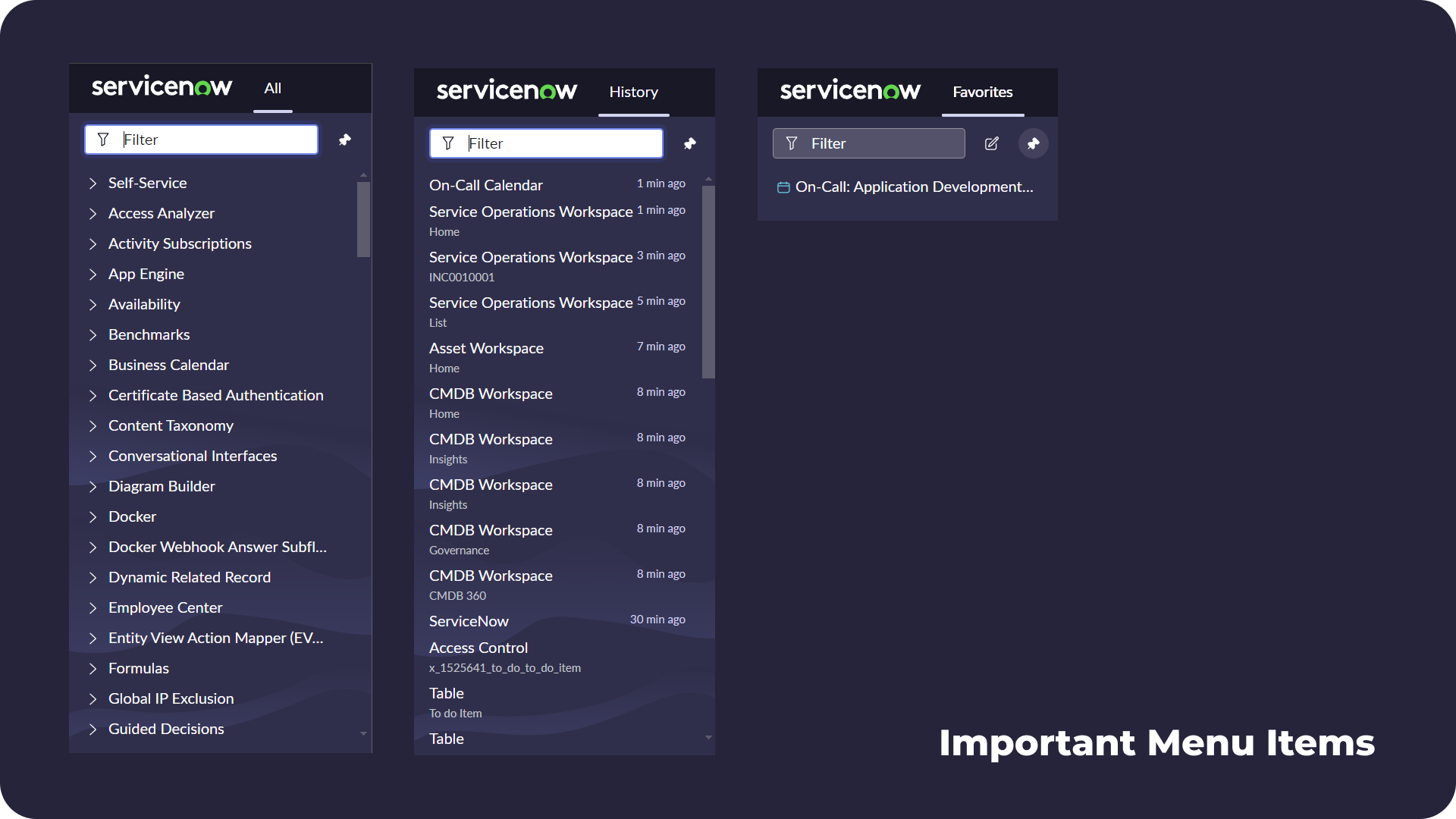The height and width of the screenshot is (819, 1456).
Task: Select the History tab
Action: [x=633, y=93]
